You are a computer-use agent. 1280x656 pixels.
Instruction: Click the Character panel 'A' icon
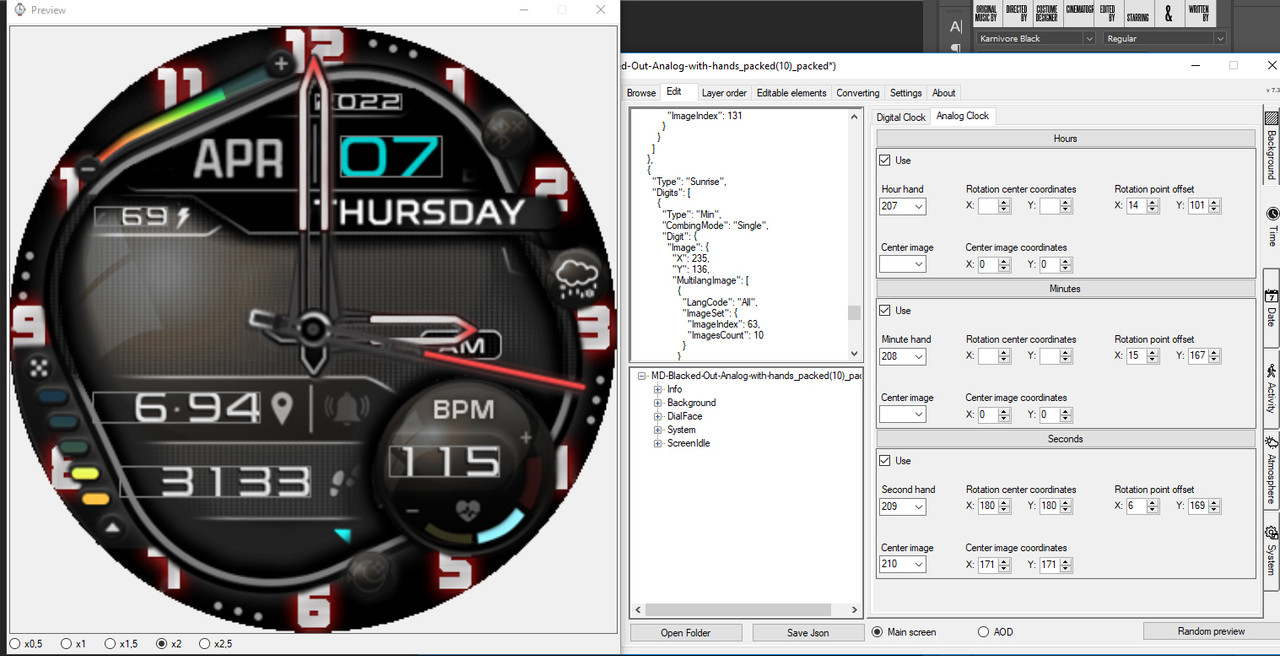pyautogui.click(x=955, y=26)
